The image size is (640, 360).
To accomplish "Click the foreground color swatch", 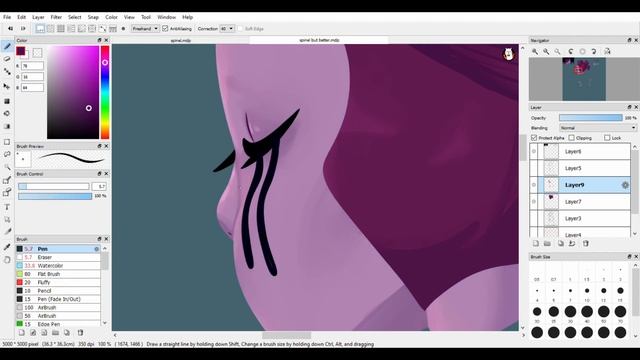I will coord(20,51).
